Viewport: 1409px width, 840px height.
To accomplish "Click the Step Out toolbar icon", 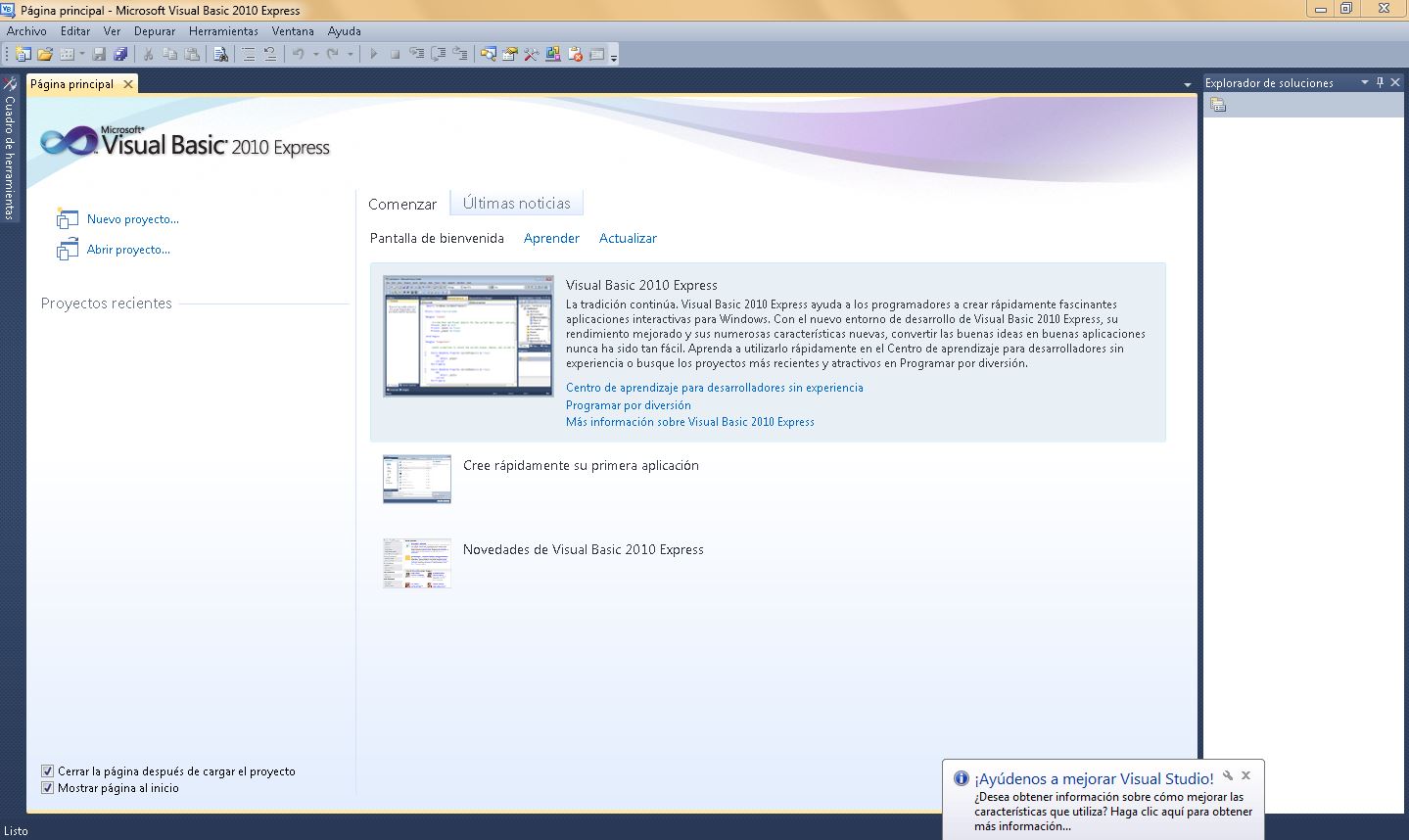I will 459,55.
